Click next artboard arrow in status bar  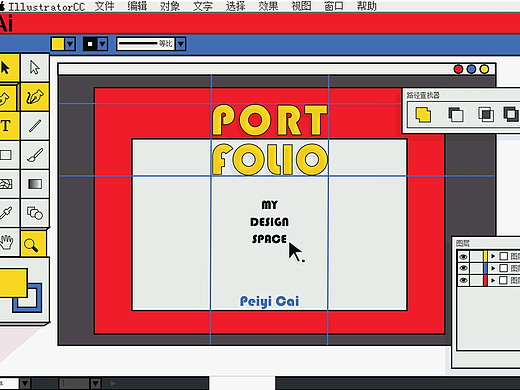[x=113, y=383]
